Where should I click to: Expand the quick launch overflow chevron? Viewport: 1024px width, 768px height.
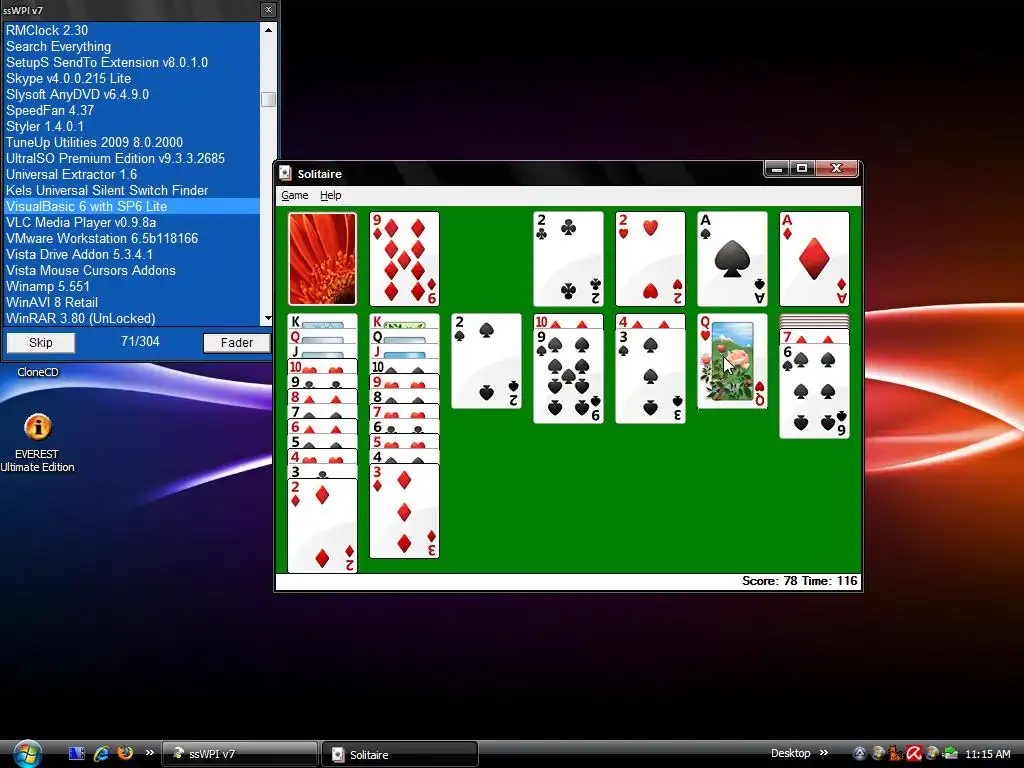(x=150, y=753)
